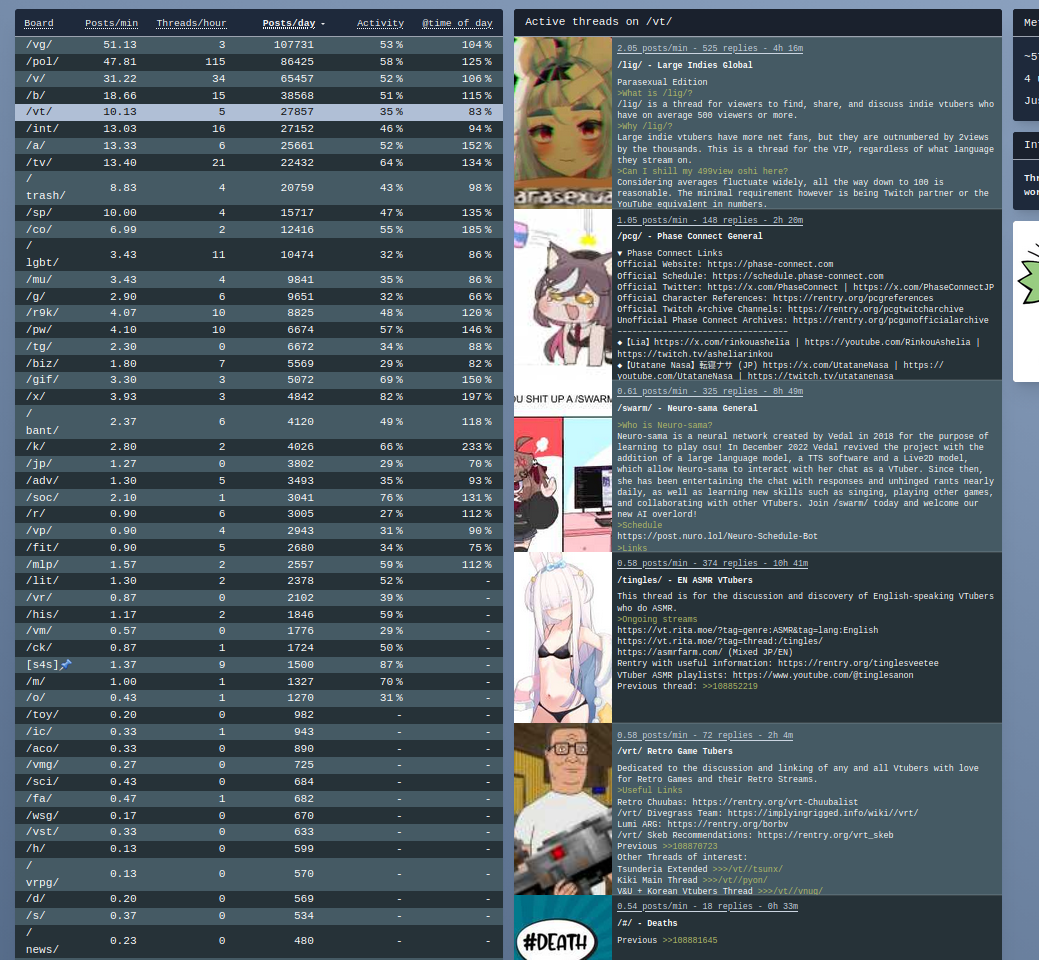Click the '/tingles/ - EN ASMR VTubers' title
The height and width of the screenshot is (960, 1039).
click(x=684, y=580)
